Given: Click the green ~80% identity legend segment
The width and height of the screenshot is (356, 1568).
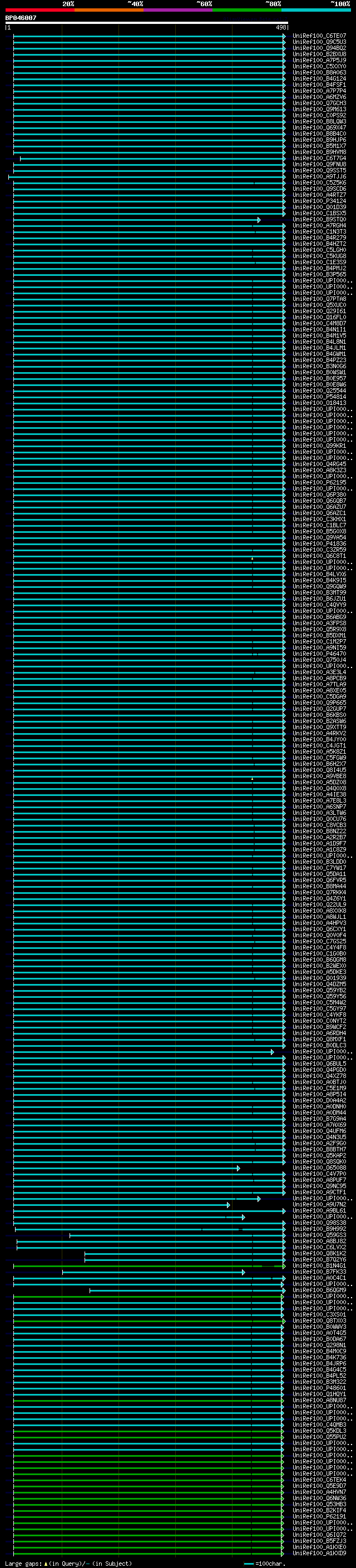Looking at the screenshot, I should point(247,10).
